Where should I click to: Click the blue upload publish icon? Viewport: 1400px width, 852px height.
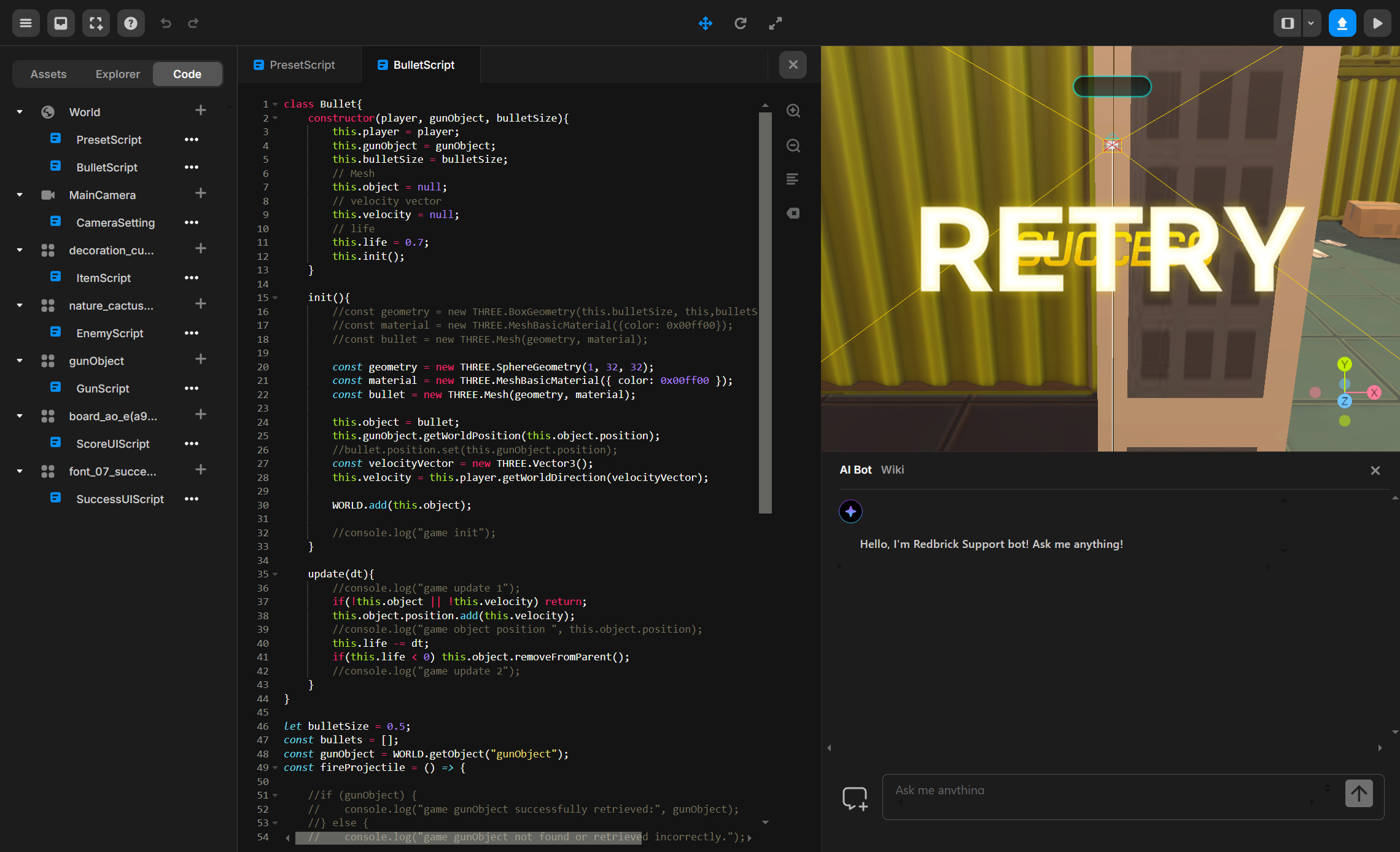click(x=1342, y=23)
